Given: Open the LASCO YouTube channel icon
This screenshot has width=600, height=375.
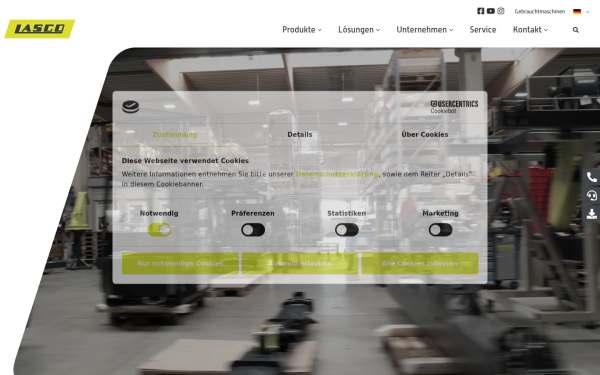Looking at the screenshot, I should [x=491, y=11].
